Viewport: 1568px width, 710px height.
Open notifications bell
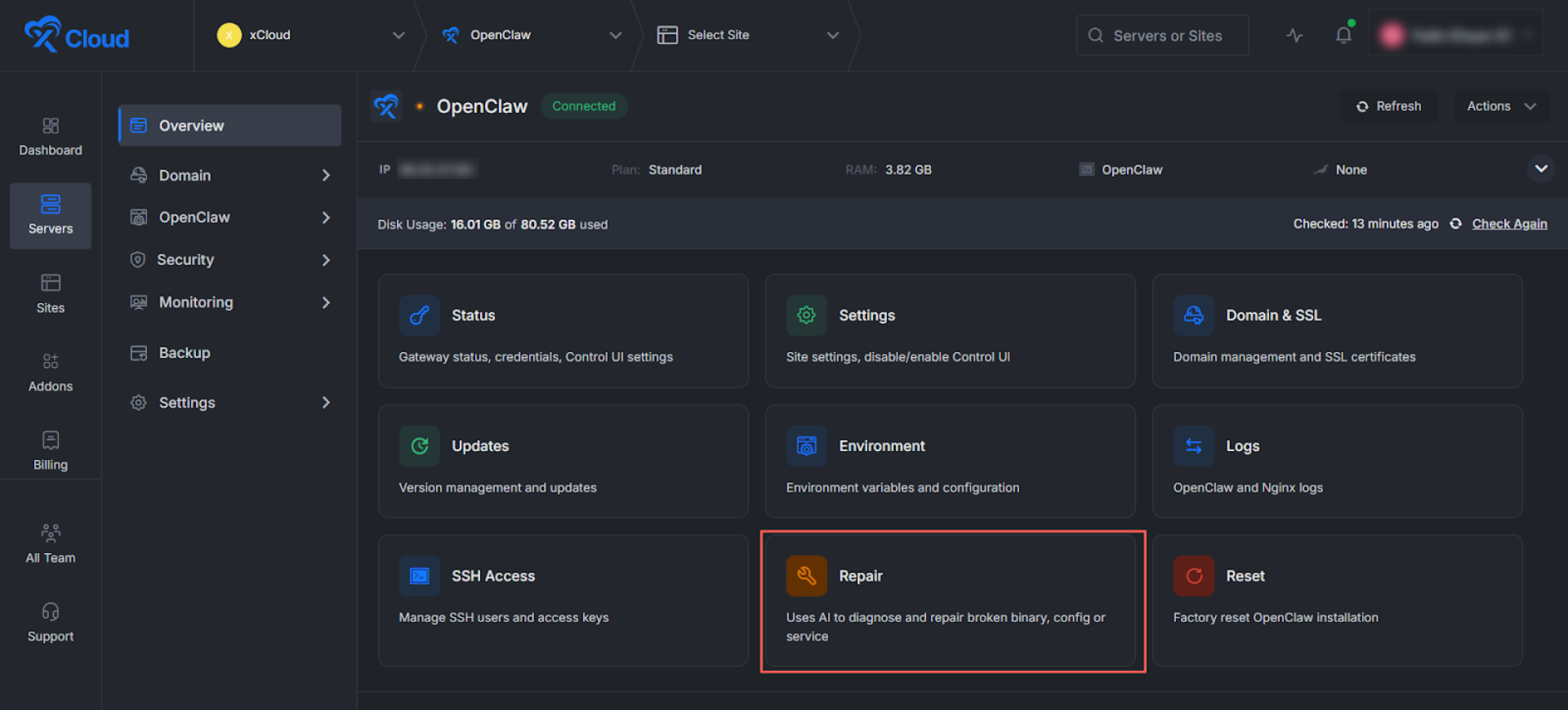pos(1343,35)
